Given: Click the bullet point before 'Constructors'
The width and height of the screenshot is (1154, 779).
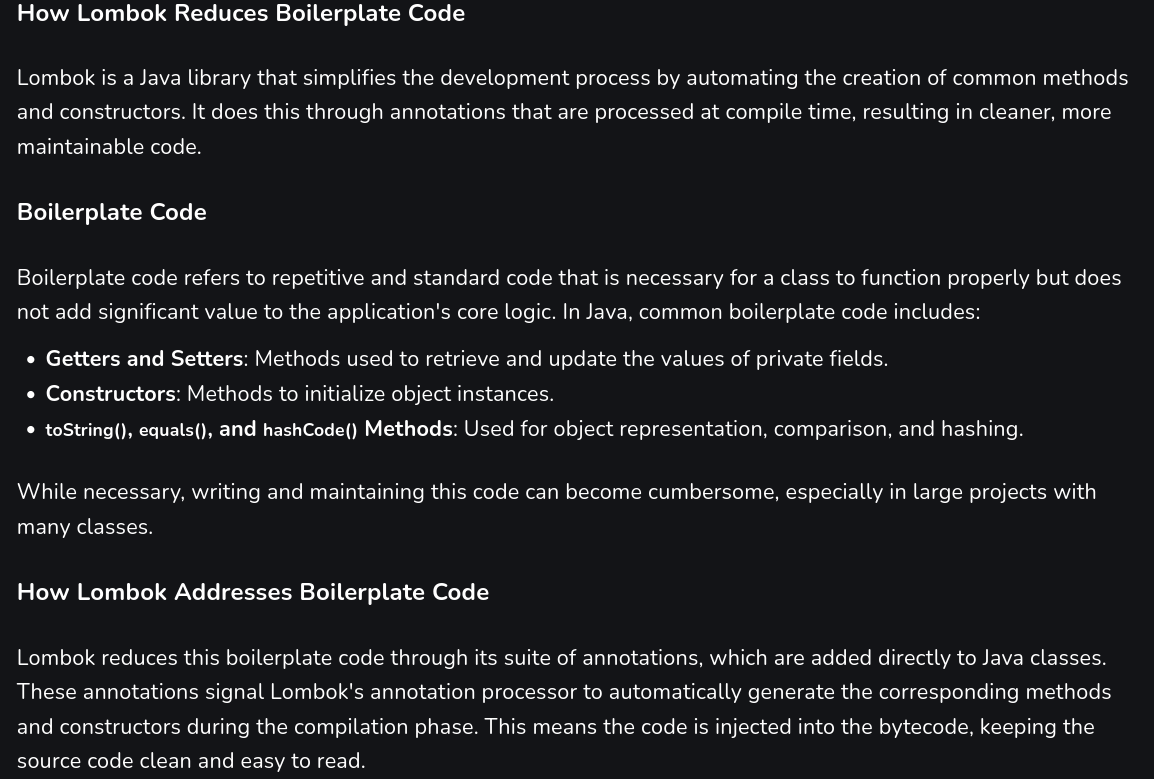Looking at the screenshot, I should click(x=30, y=395).
